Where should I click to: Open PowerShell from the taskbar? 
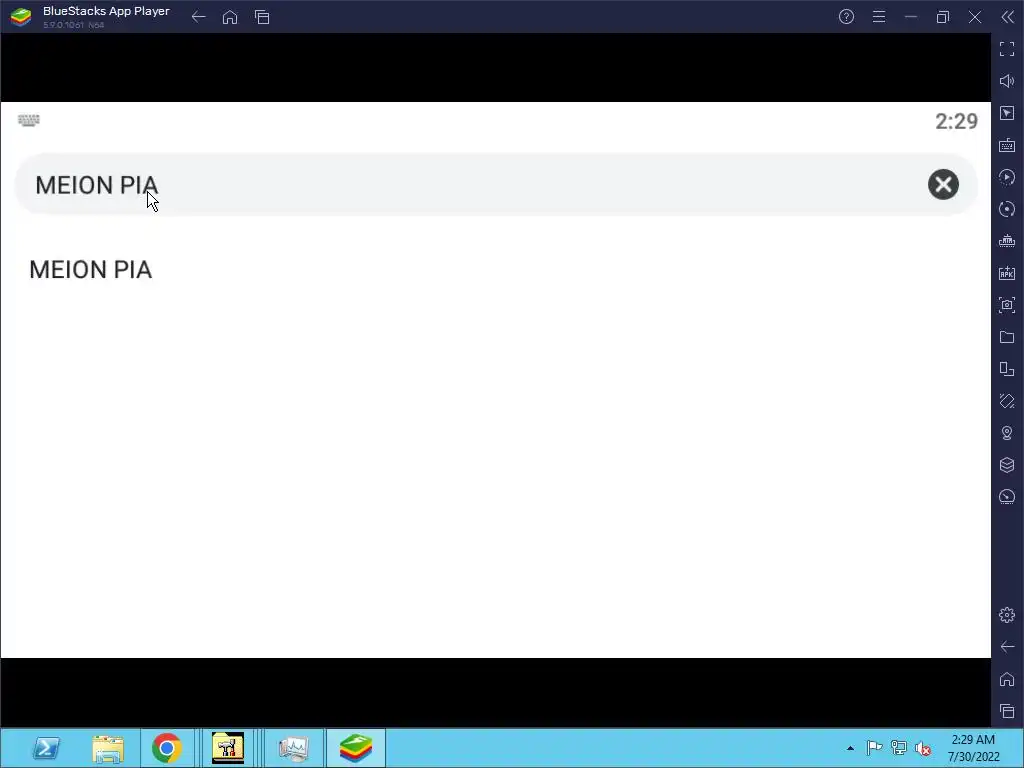tap(46, 748)
